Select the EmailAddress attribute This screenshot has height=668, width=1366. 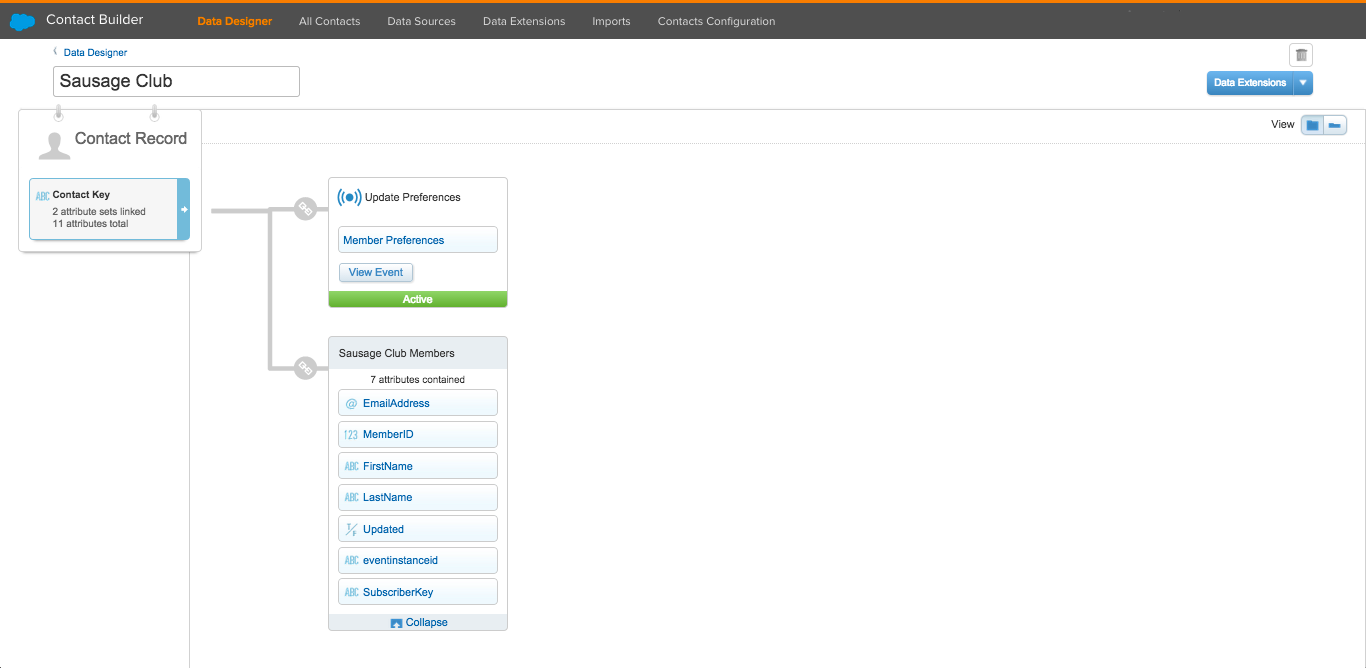point(418,403)
